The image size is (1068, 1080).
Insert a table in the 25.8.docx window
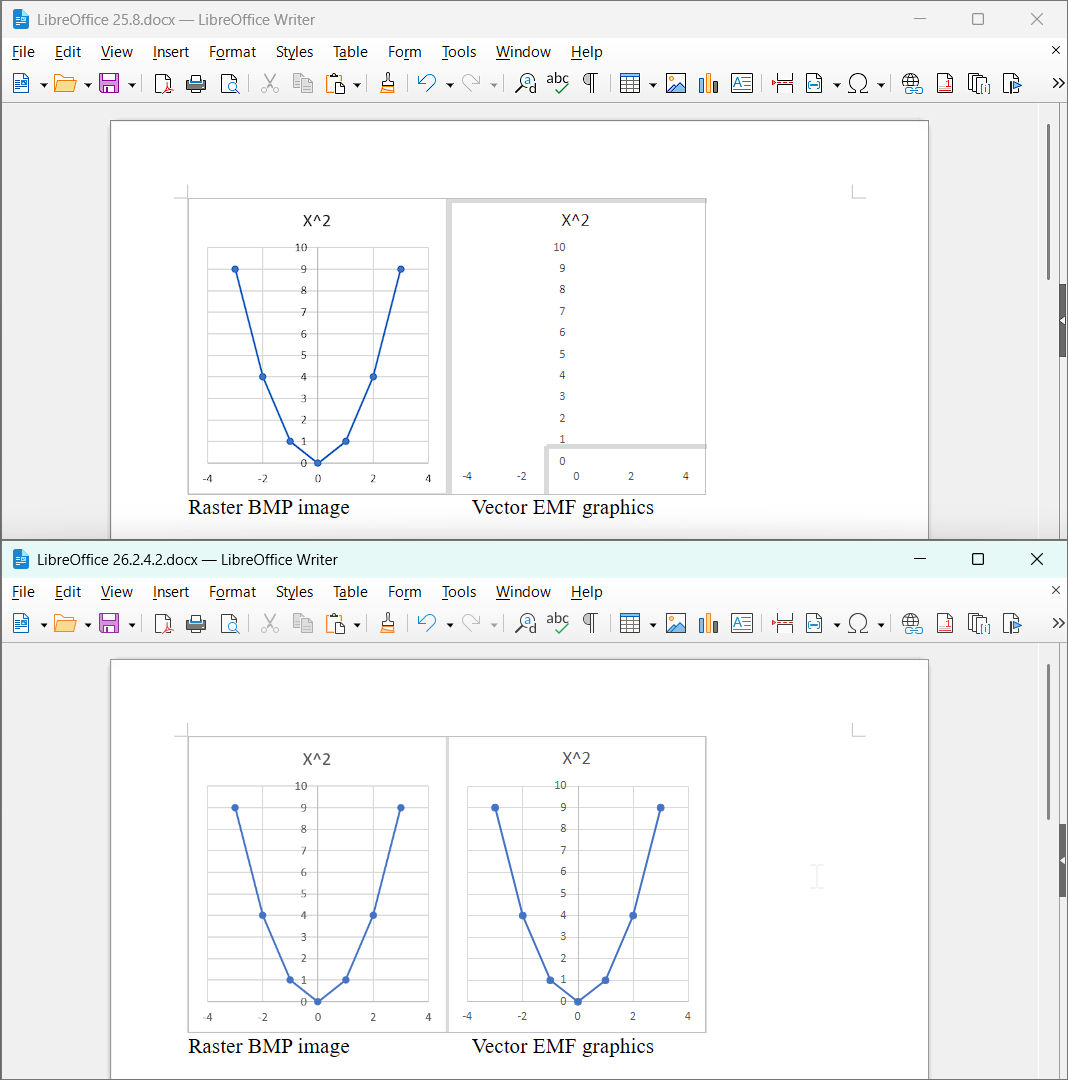[630, 84]
